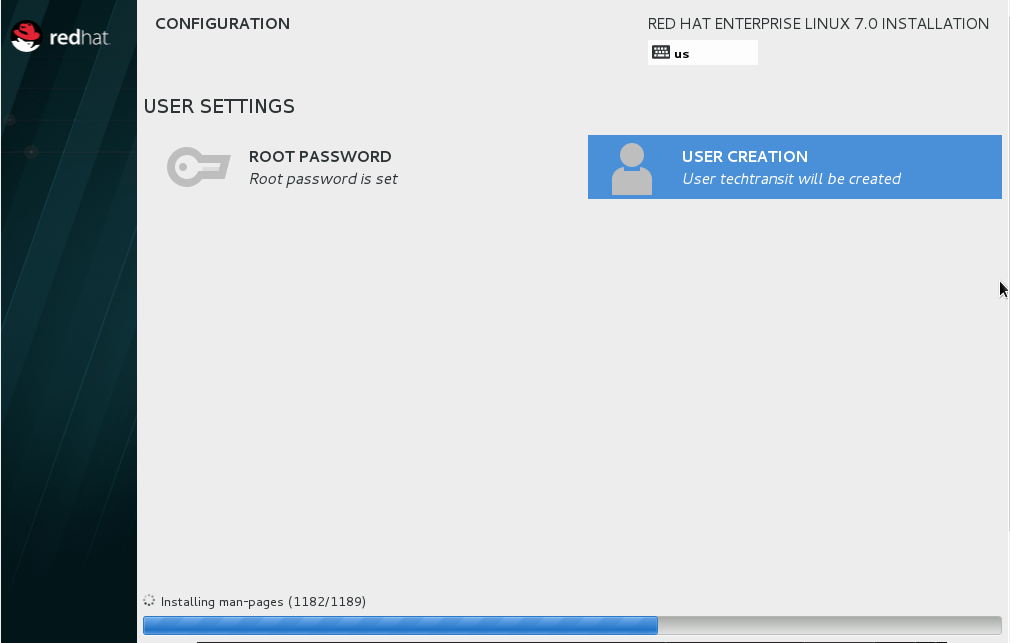Click the keyboard layout icon
Image resolution: width=1010 pixels, height=643 pixels.
[x=661, y=52]
